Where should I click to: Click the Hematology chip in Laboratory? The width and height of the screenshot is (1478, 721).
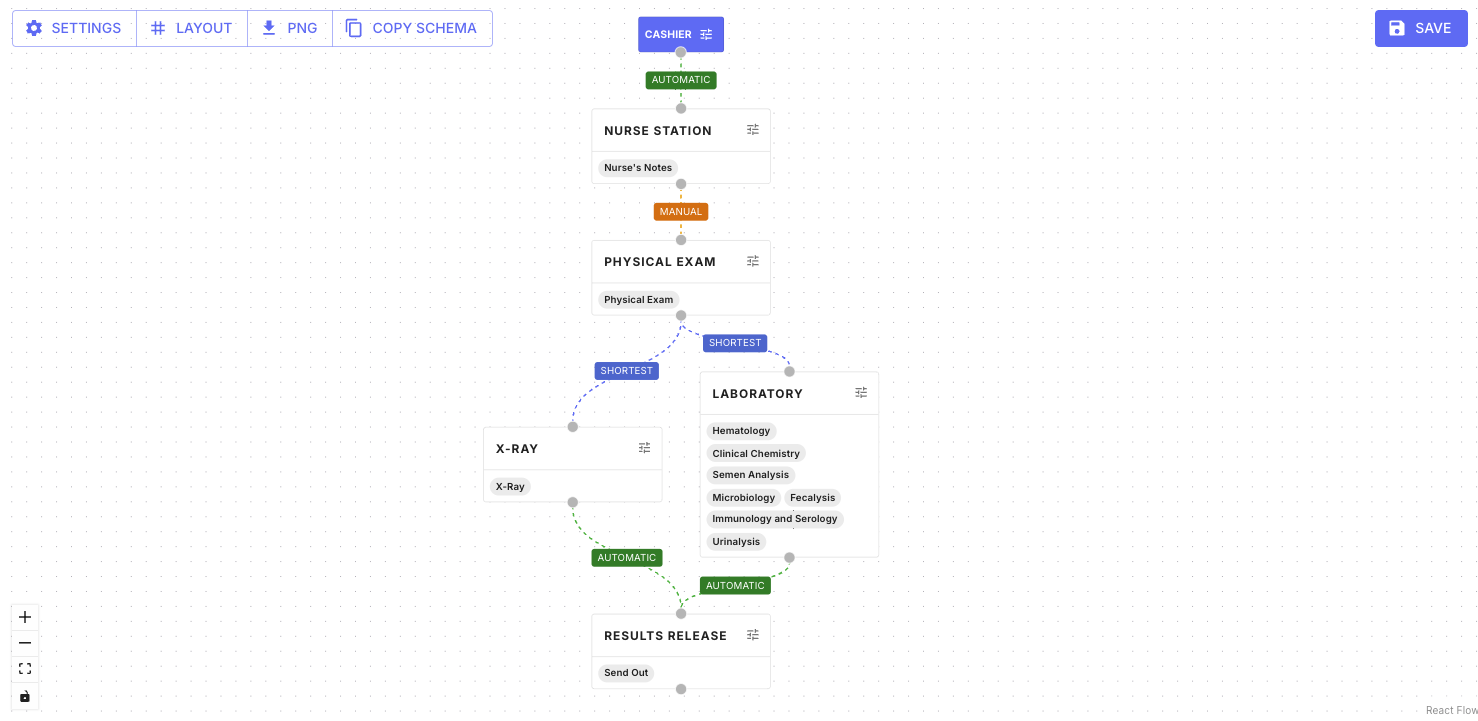tap(741, 431)
